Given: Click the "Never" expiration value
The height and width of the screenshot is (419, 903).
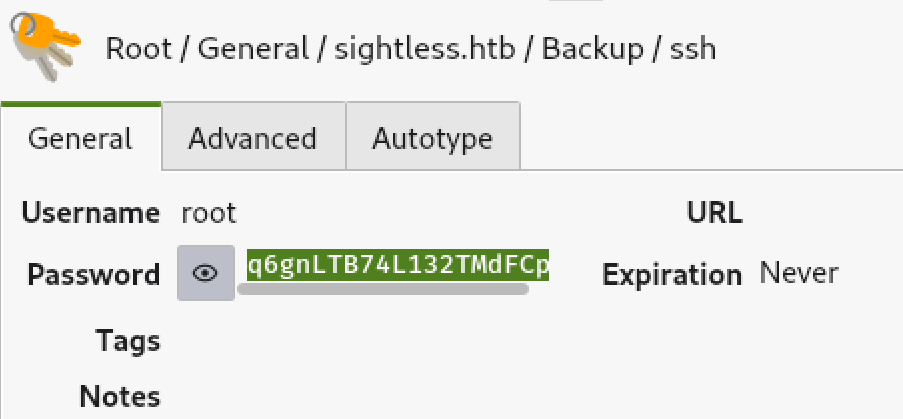Looking at the screenshot, I should pyautogui.click(x=798, y=272).
